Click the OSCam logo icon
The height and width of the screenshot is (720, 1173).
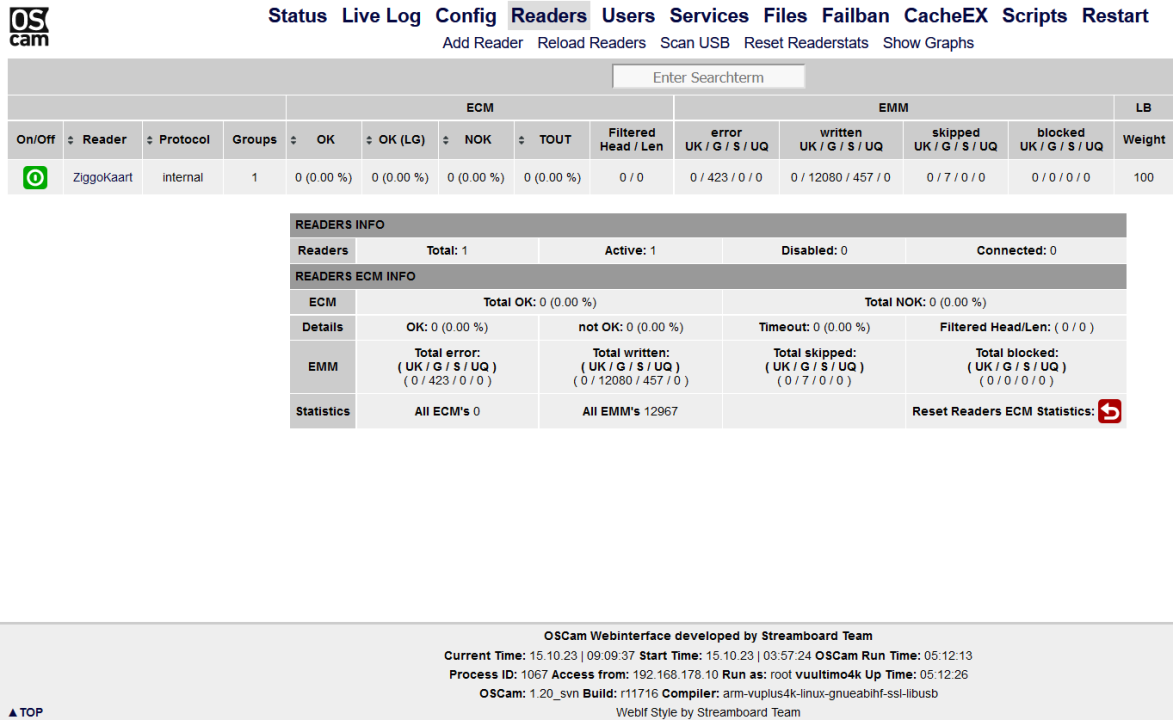tap(29, 27)
